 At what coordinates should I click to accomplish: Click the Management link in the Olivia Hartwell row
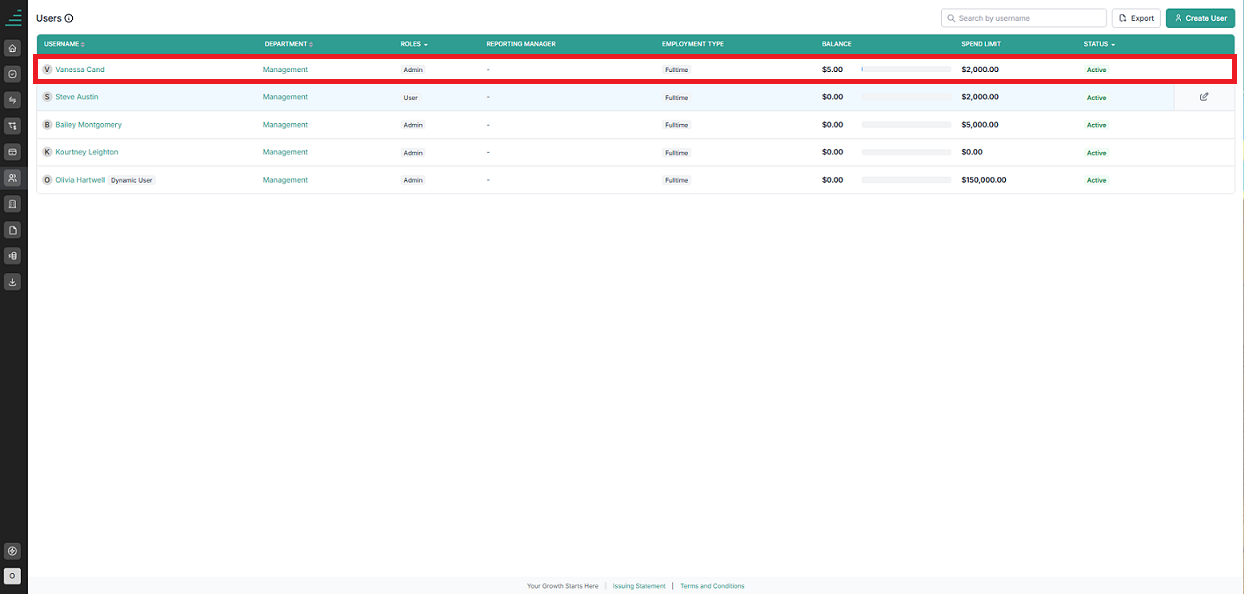click(285, 180)
